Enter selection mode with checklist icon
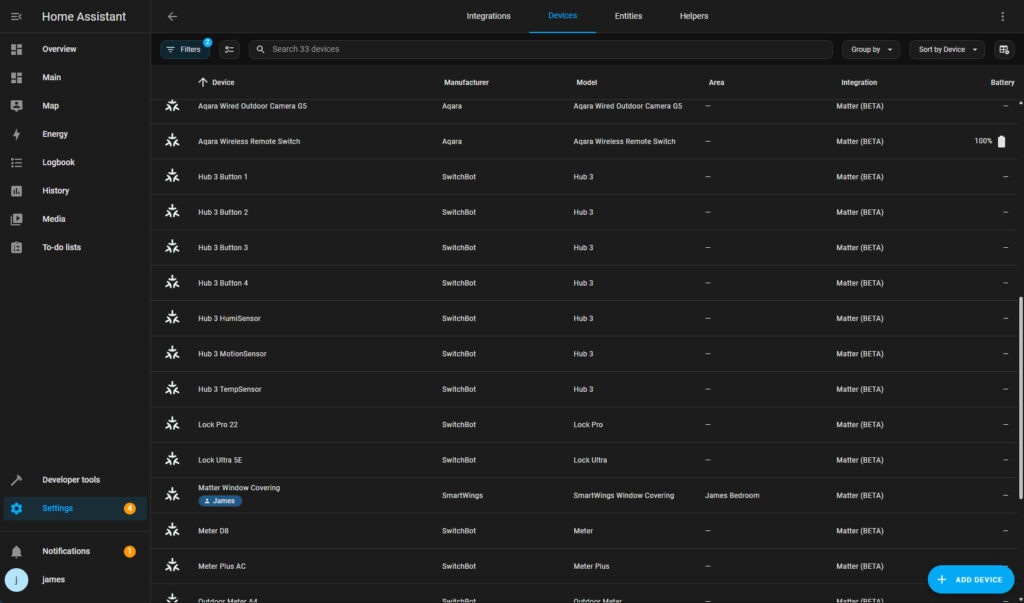 pyautogui.click(x=230, y=49)
